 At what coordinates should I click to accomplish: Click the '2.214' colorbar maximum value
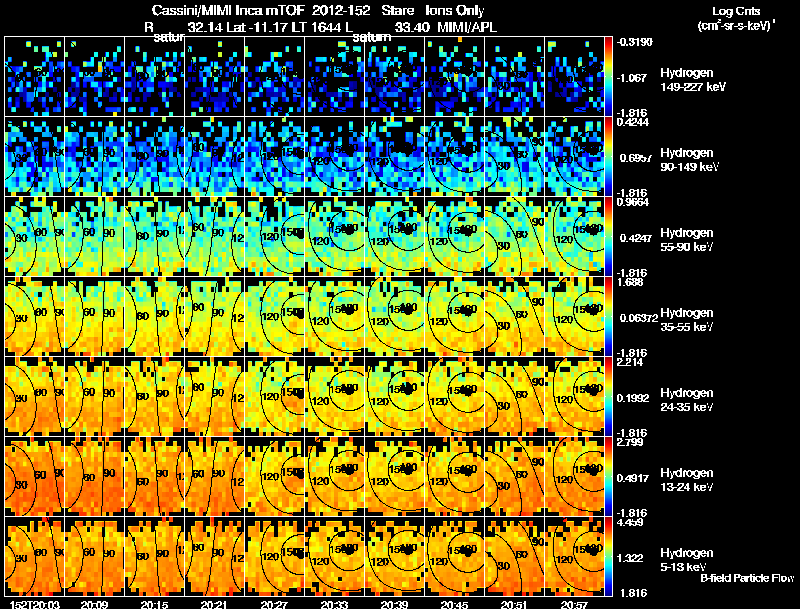pos(630,362)
